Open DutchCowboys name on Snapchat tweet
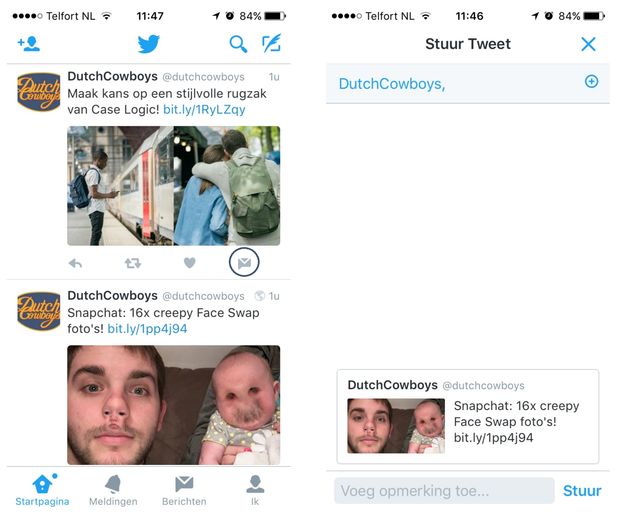630x517 pixels. pyautogui.click(x=112, y=295)
